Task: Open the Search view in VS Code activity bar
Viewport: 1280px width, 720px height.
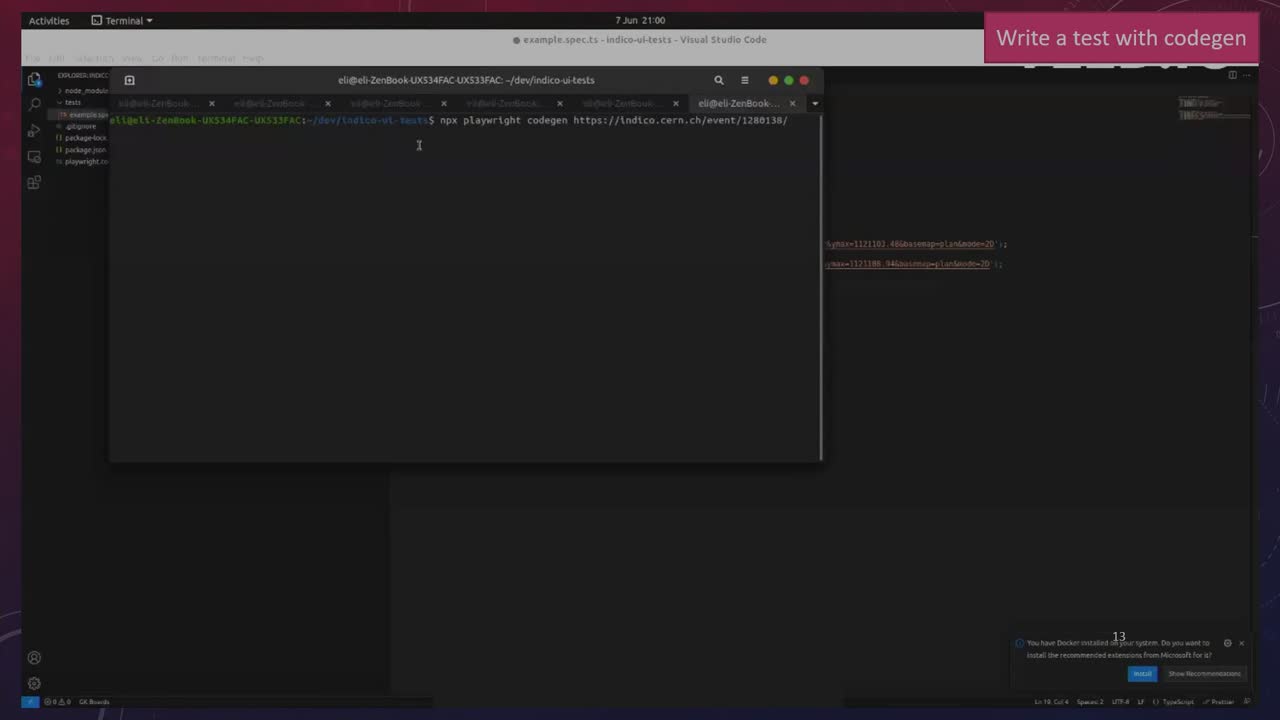Action: tap(34, 105)
